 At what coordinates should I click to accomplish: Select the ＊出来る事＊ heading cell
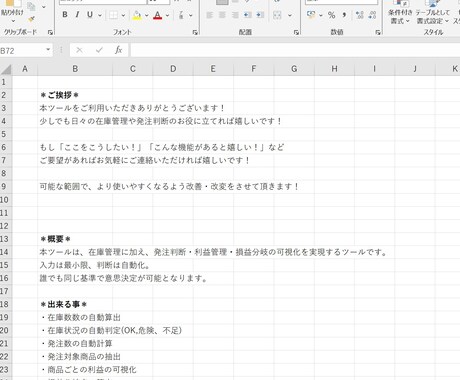pos(75,304)
